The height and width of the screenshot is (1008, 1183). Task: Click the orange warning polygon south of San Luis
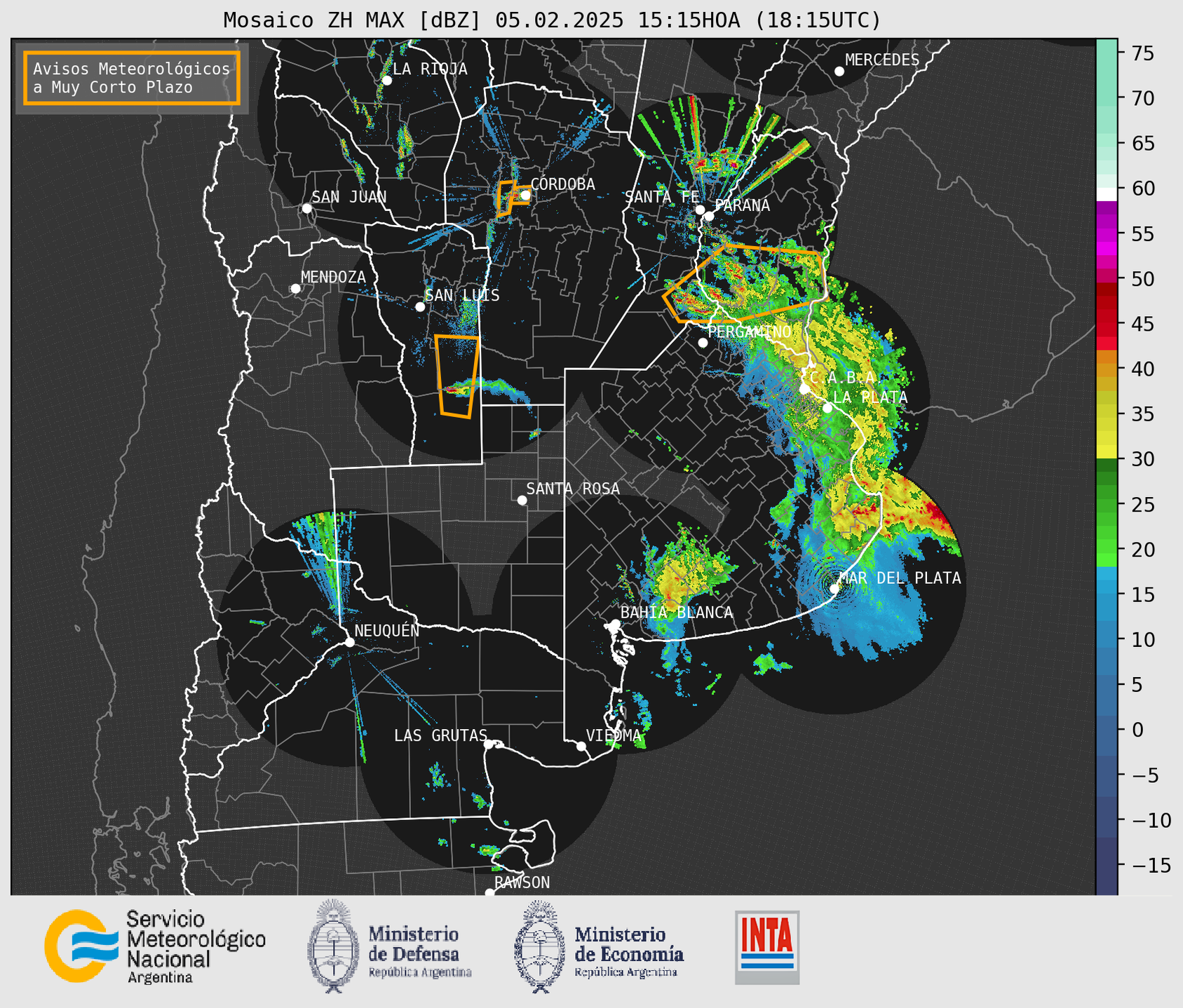457,376
